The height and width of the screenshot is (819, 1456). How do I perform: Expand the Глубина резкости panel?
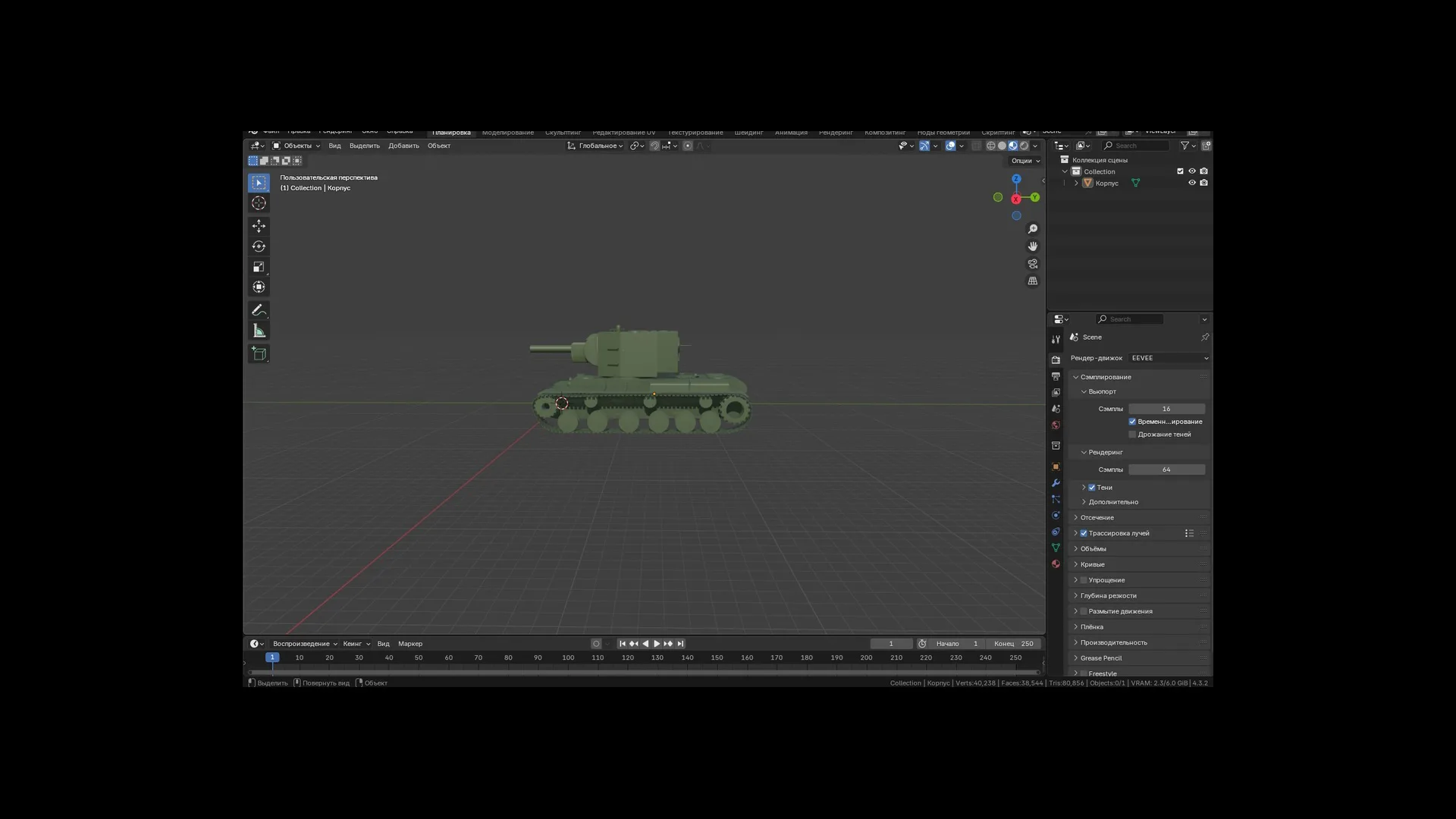pos(1108,595)
